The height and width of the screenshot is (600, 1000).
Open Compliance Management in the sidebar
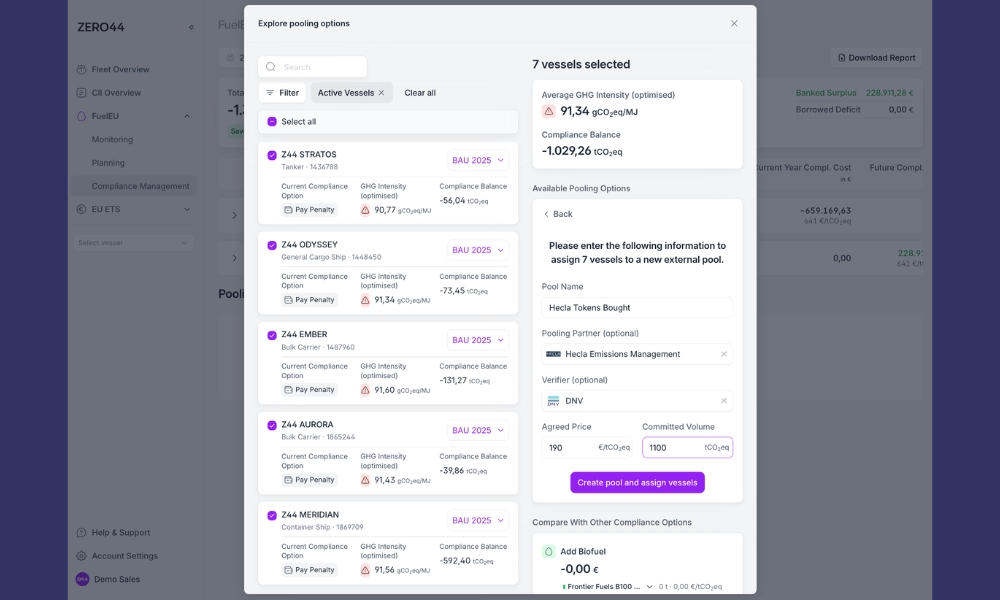(x=140, y=186)
